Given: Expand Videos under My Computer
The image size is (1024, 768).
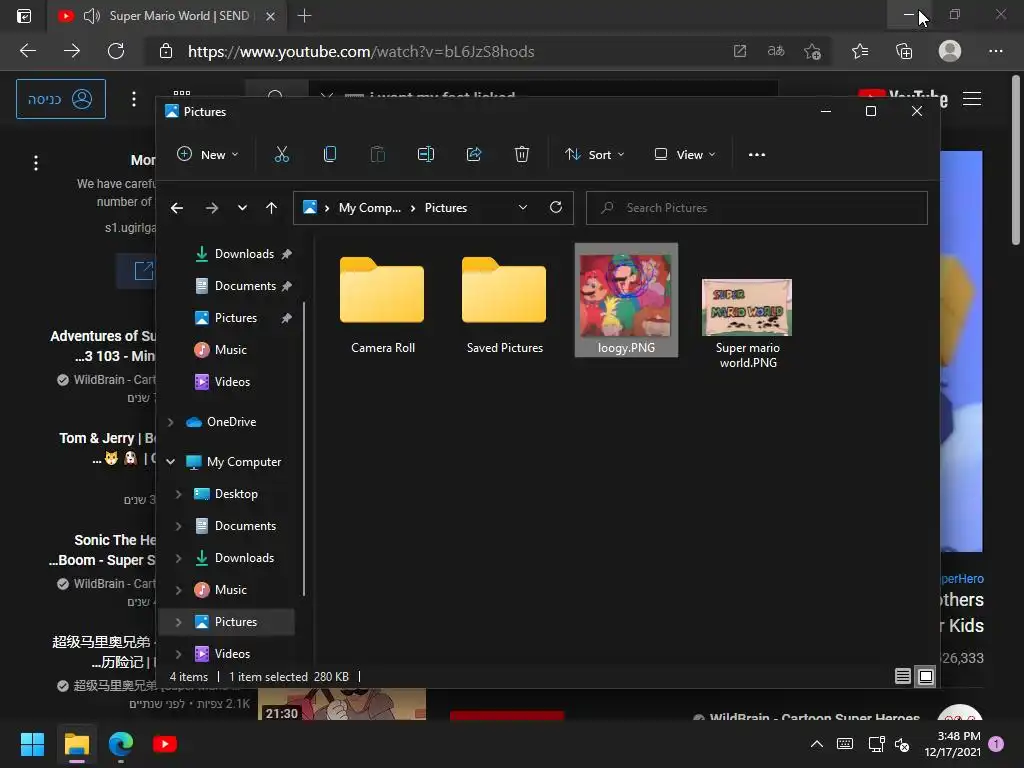Looking at the screenshot, I should coord(178,654).
